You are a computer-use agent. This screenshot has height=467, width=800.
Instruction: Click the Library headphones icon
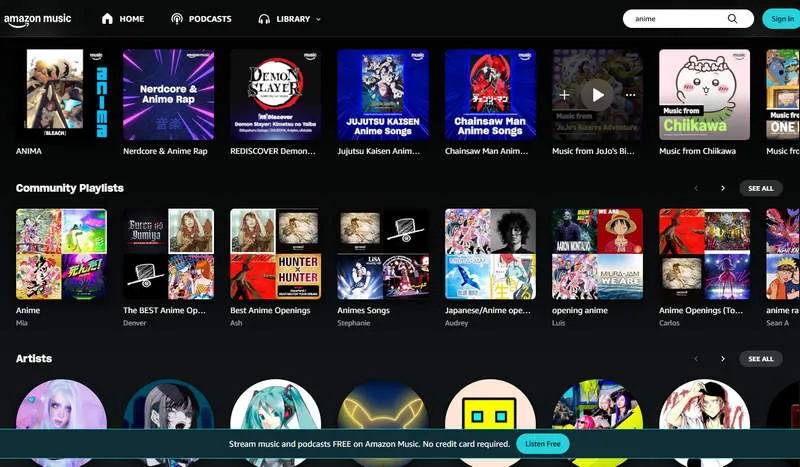(264, 19)
